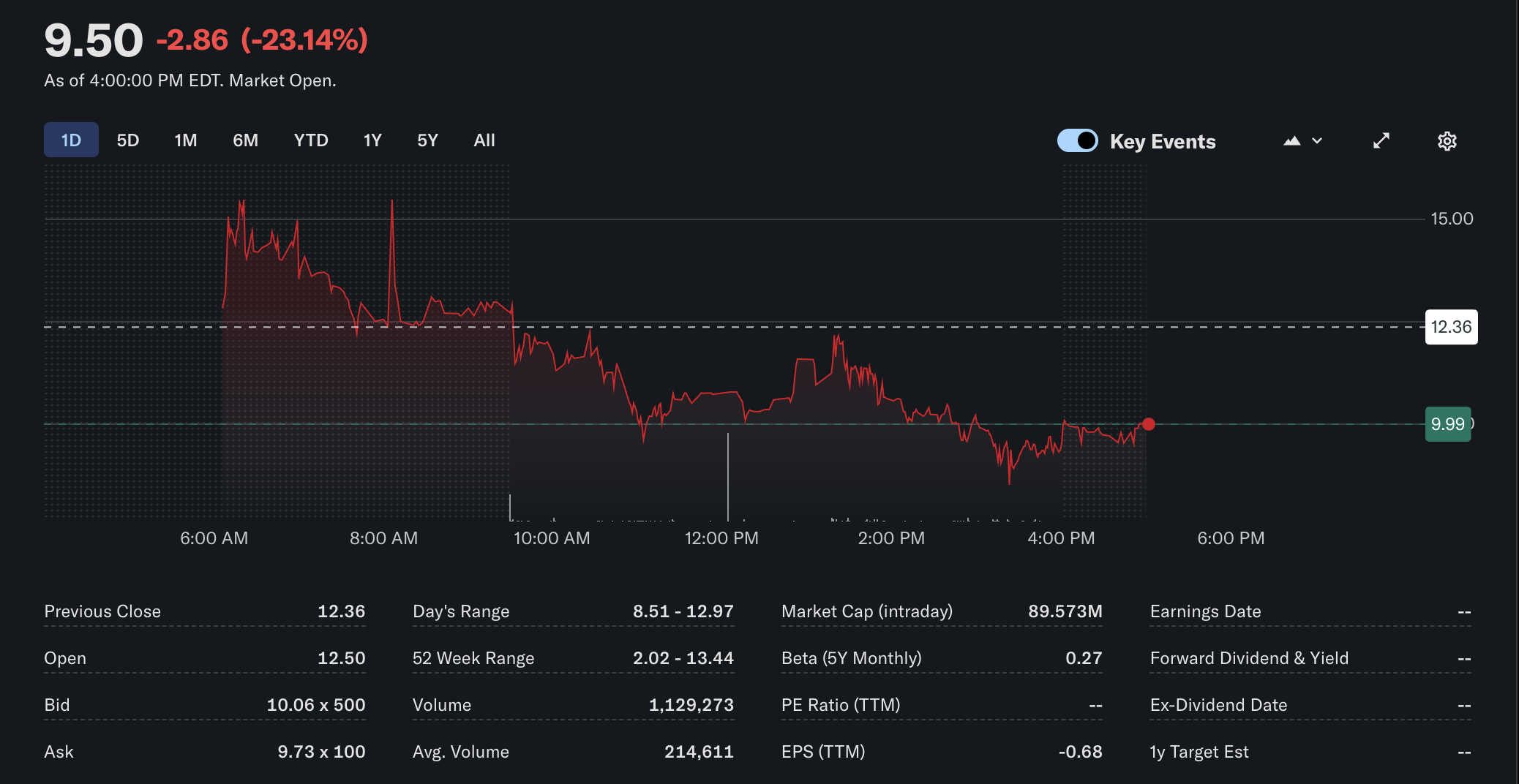The image size is (1519, 784).
Task: Select the 5Y chart range
Action: 427,140
